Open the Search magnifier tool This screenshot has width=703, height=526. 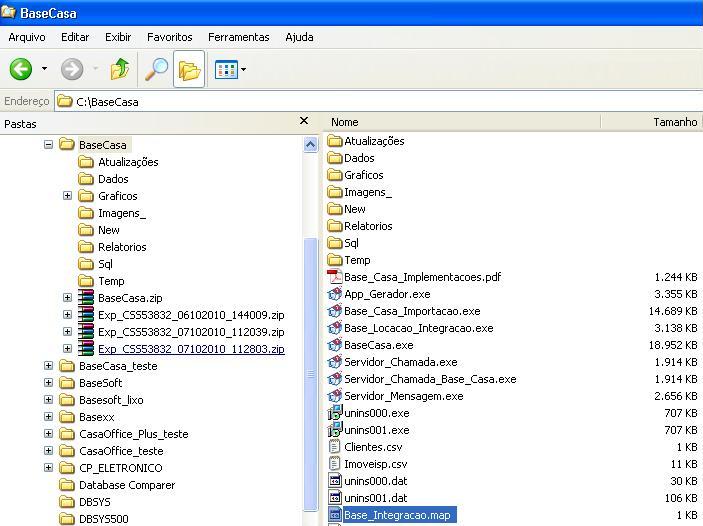click(x=156, y=69)
